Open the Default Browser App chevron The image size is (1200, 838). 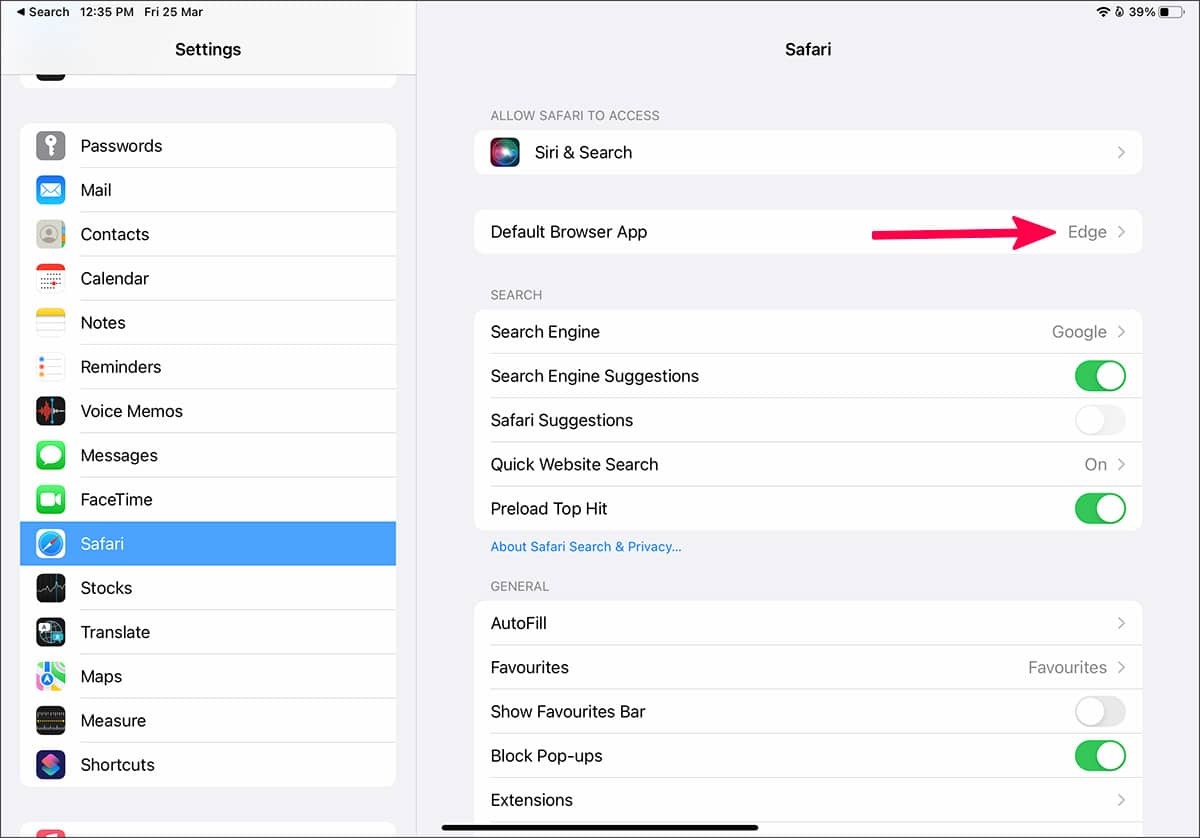pos(1122,231)
